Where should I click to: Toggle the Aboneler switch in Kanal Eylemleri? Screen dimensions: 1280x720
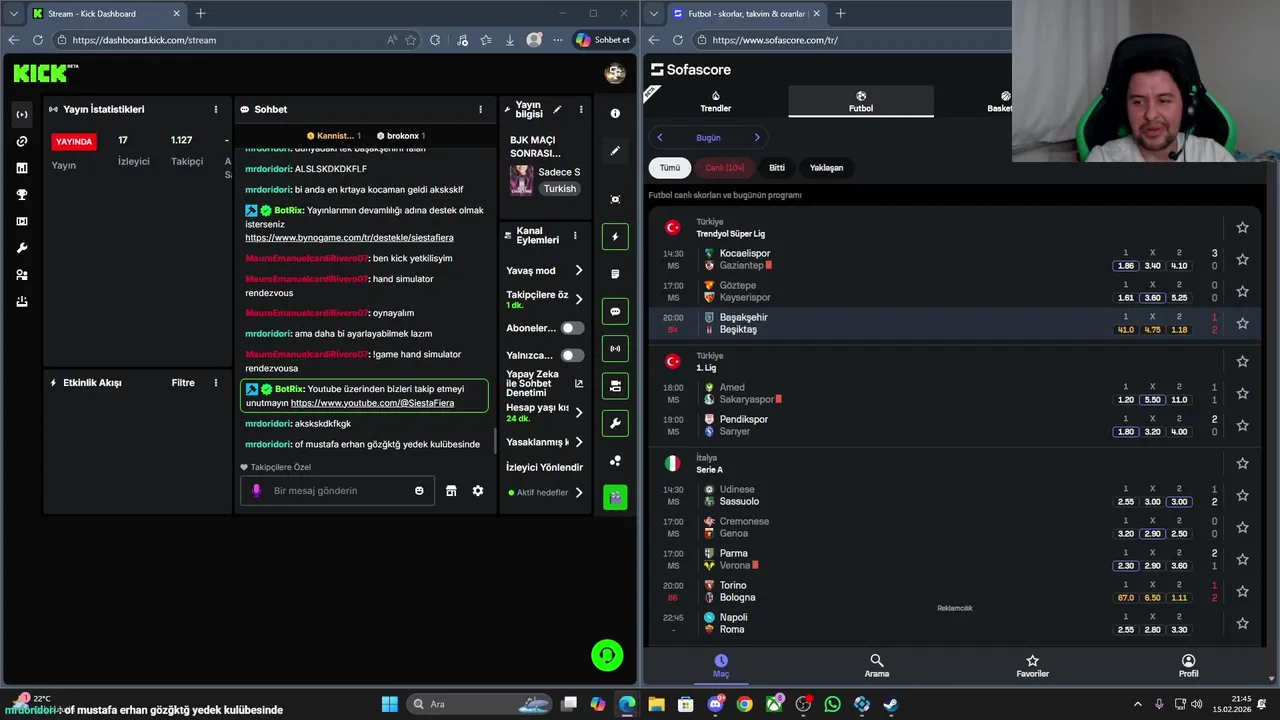coord(572,328)
